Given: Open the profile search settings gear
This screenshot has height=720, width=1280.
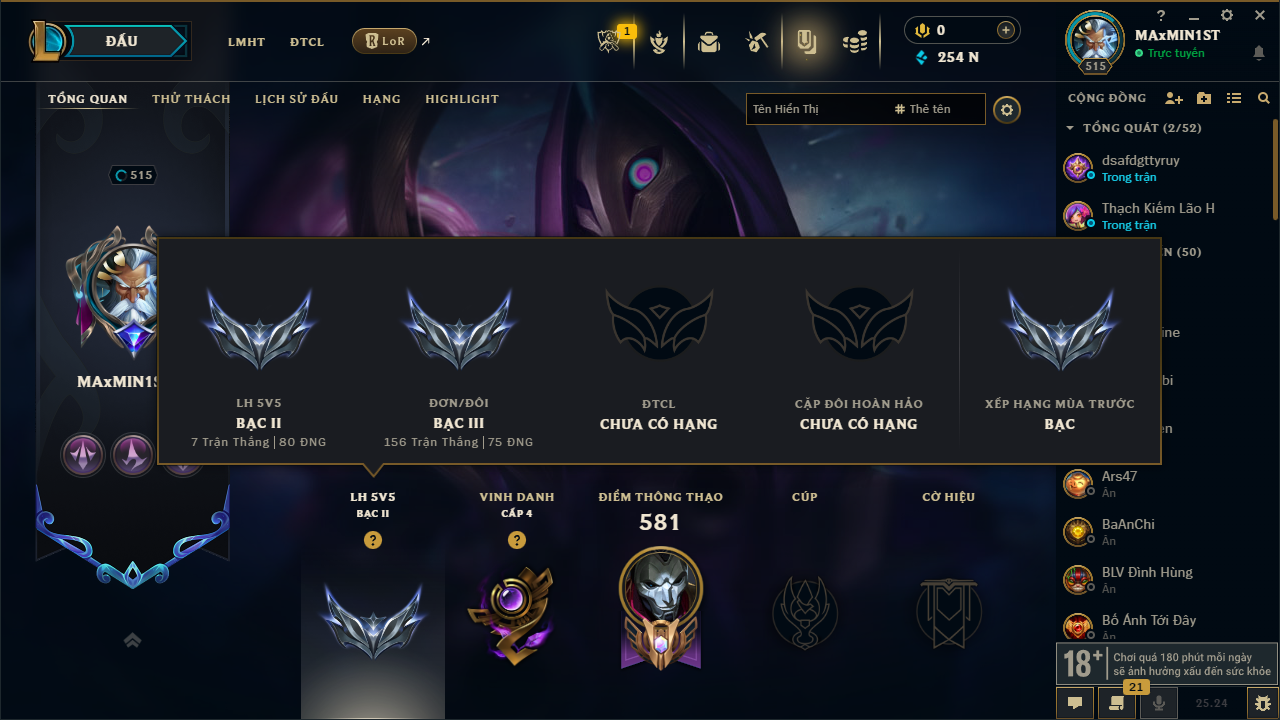Looking at the screenshot, I should tap(1007, 109).
